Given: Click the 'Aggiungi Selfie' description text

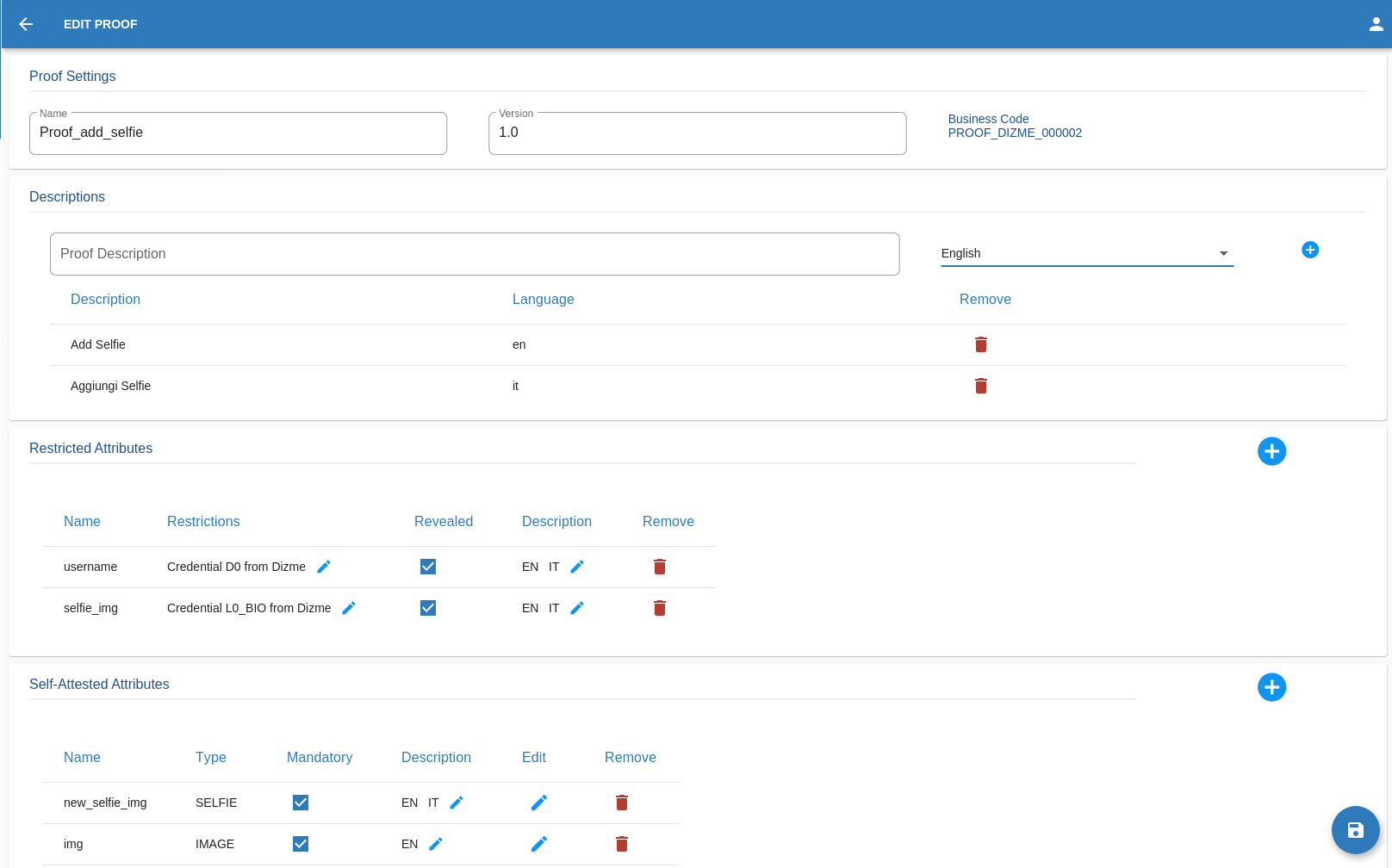Looking at the screenshot, I should coord(110,386).
